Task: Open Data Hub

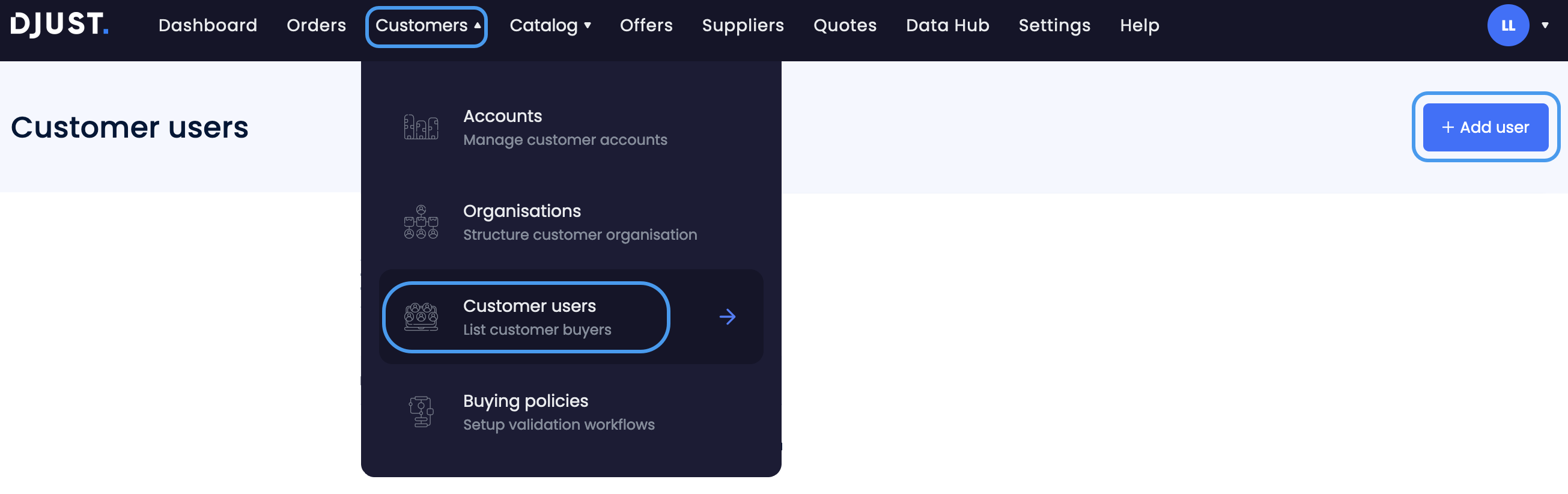Action: [x=947, y=26]
